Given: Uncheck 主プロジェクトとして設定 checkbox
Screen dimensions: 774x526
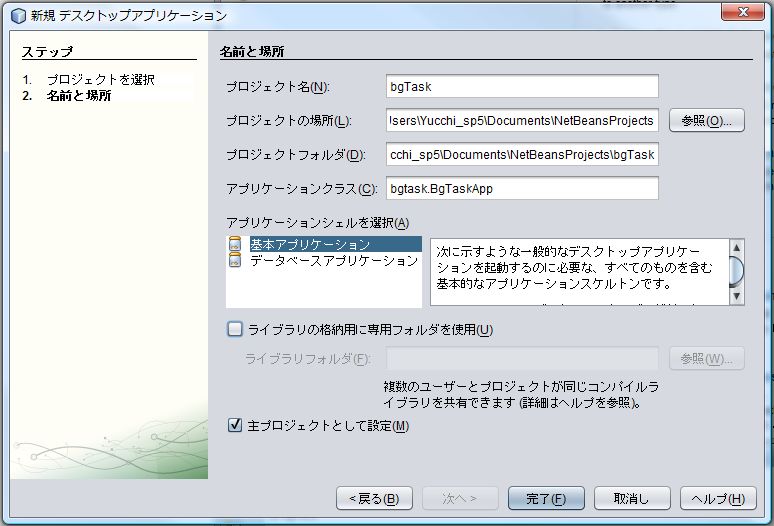Looking at the screenshot, I should pyautogui.click(x=235, y=426).
